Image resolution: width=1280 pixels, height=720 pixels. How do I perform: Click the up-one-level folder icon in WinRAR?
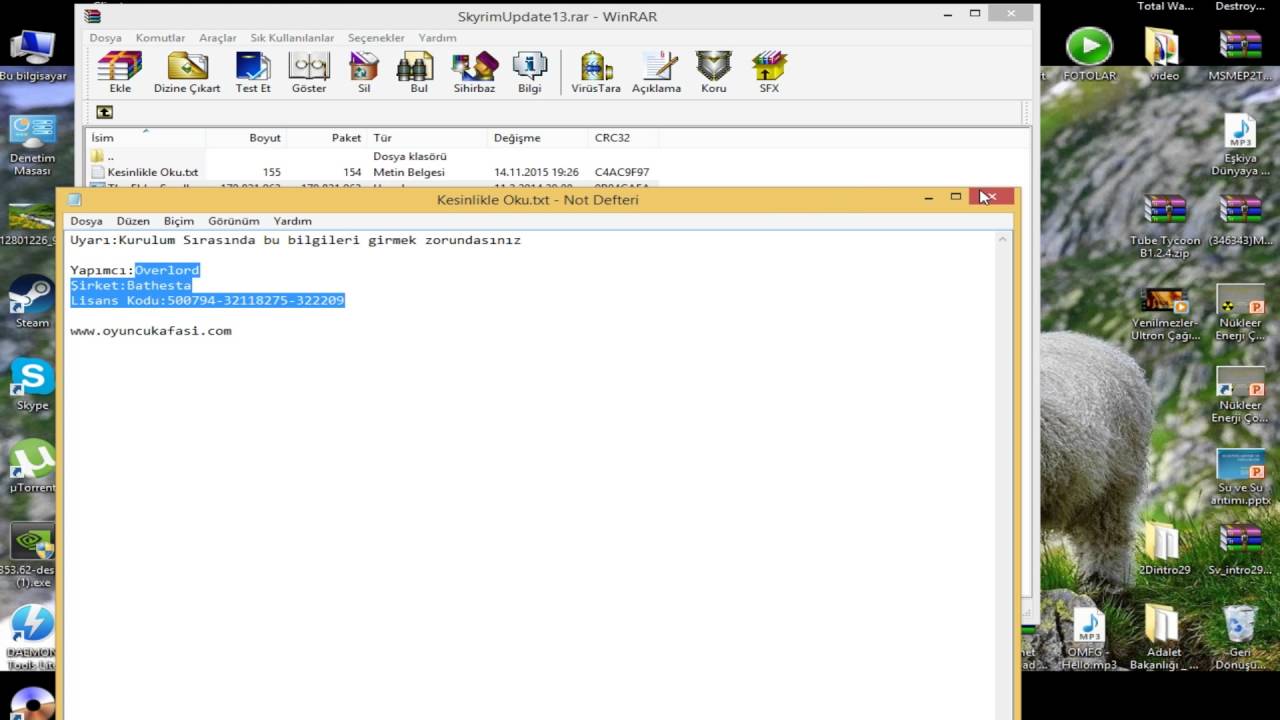click(x=104, y=112)
